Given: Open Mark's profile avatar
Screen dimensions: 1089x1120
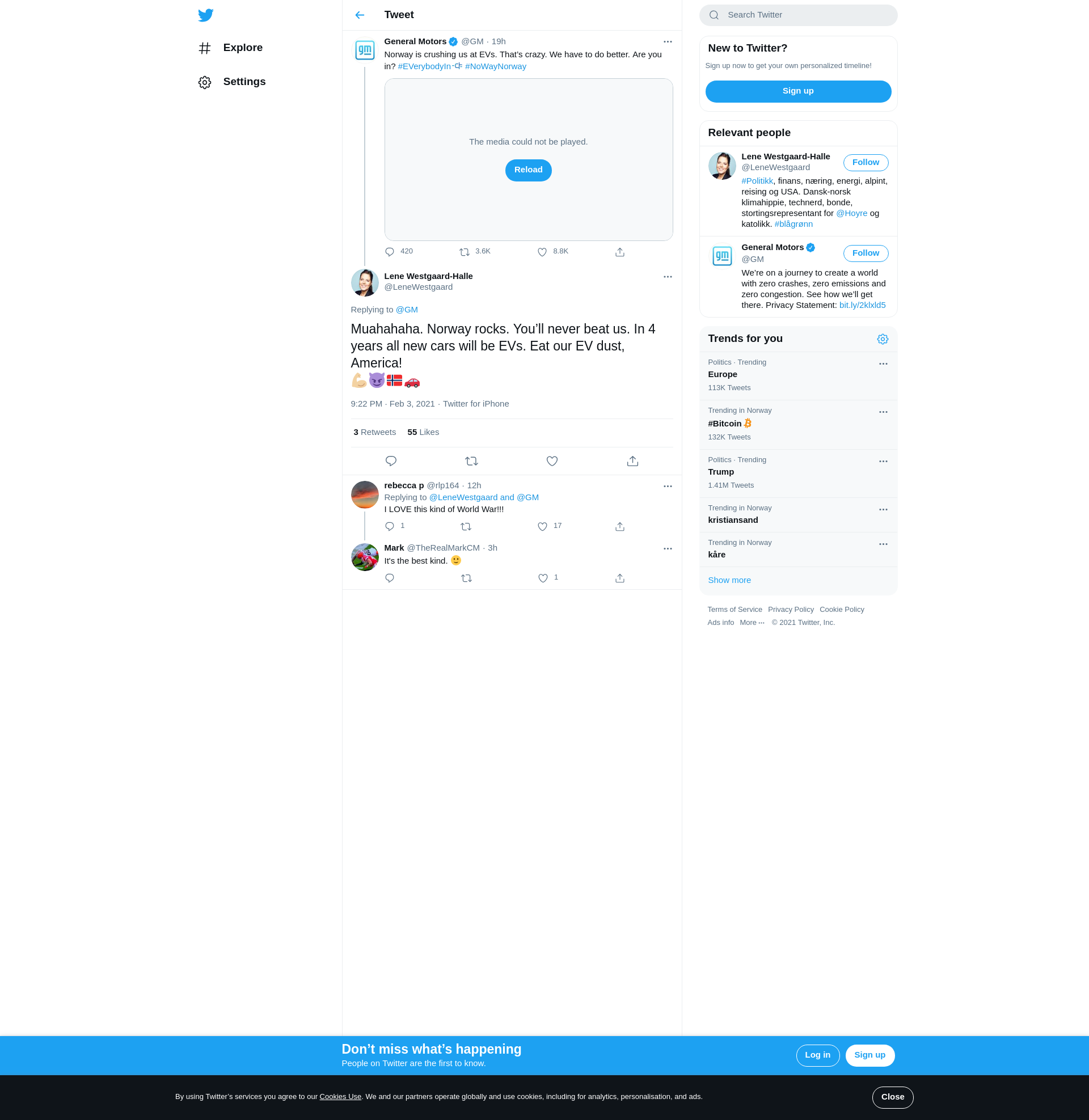Looking at the screenshot, I should point(365,557).
